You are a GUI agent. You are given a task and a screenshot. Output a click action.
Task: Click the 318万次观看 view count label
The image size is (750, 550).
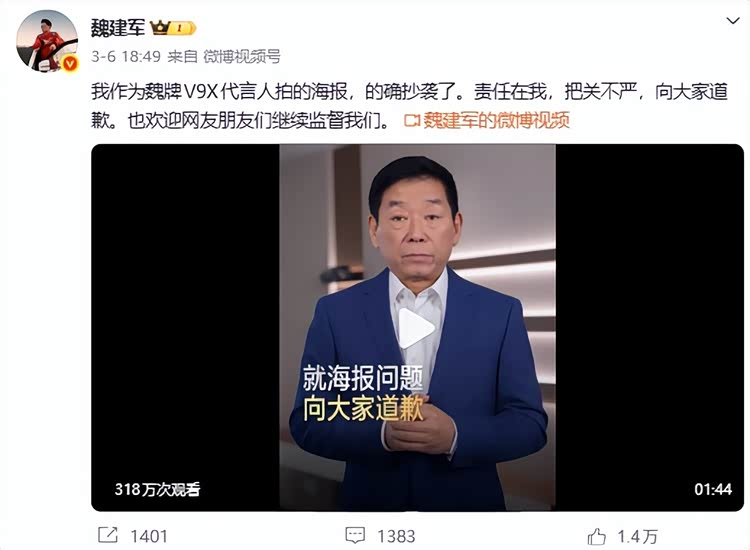[157, 489]
